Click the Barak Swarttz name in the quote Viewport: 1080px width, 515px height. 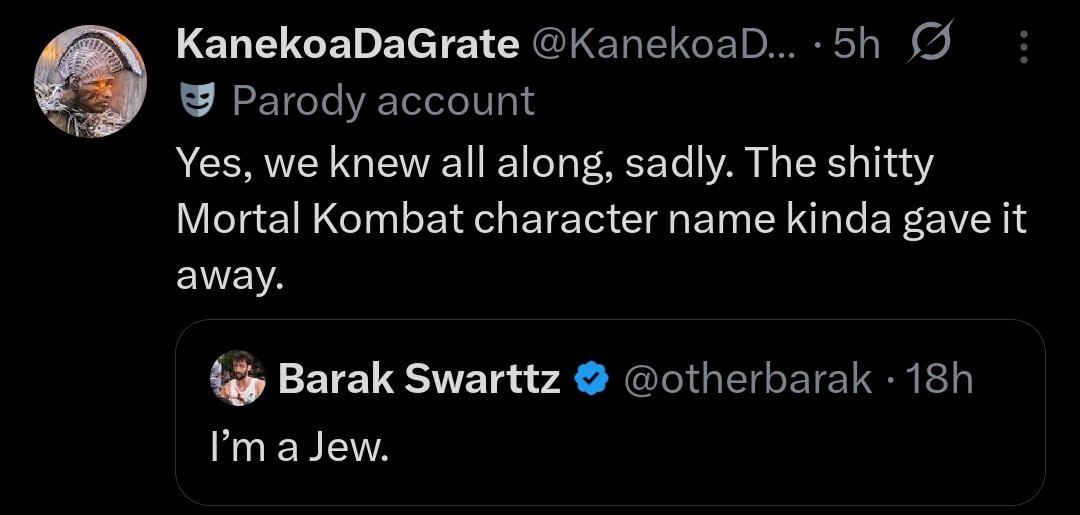point(419,379)
